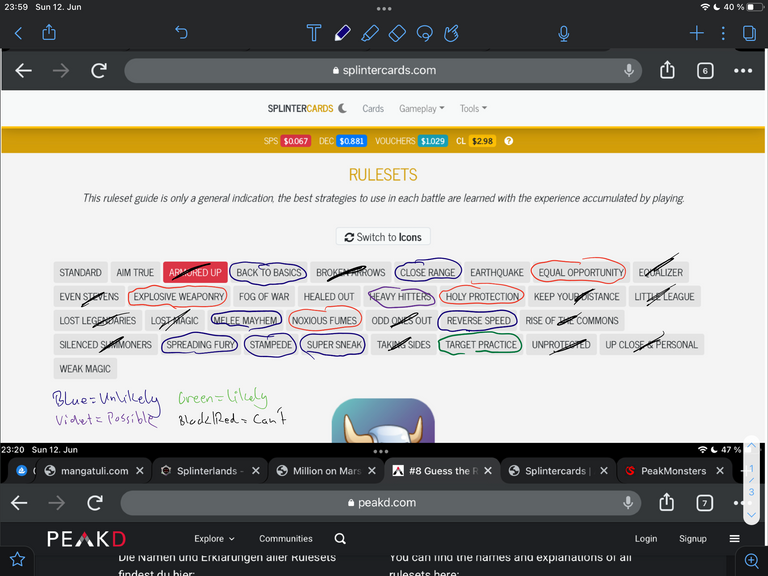Open the Cards menu item
The height and width of the screenshot is (576, 768).
click(373, 109)
